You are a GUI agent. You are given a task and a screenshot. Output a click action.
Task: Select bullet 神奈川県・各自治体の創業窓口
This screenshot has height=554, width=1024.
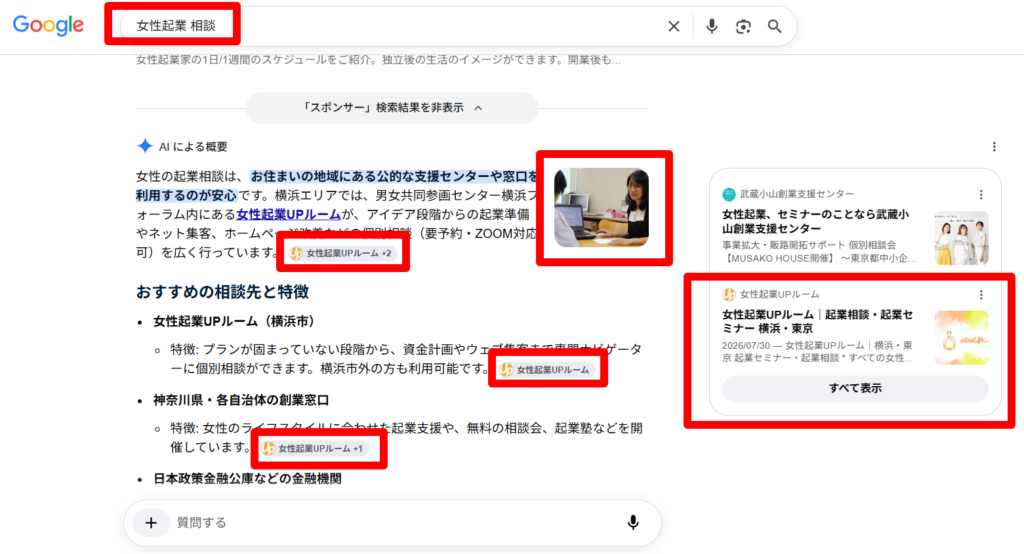tap(241, 400)
